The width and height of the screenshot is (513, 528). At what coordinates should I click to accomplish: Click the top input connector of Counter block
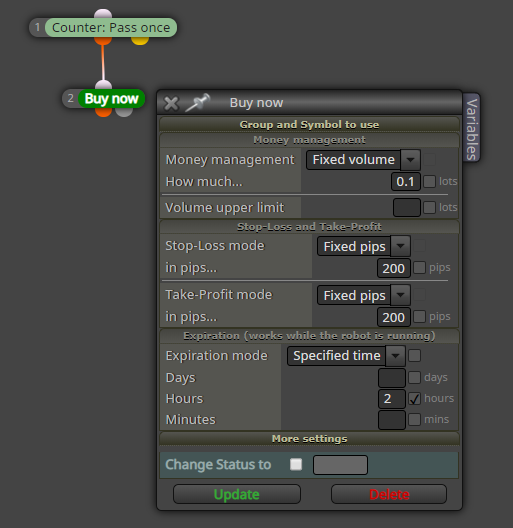click(x=103, y=14)
